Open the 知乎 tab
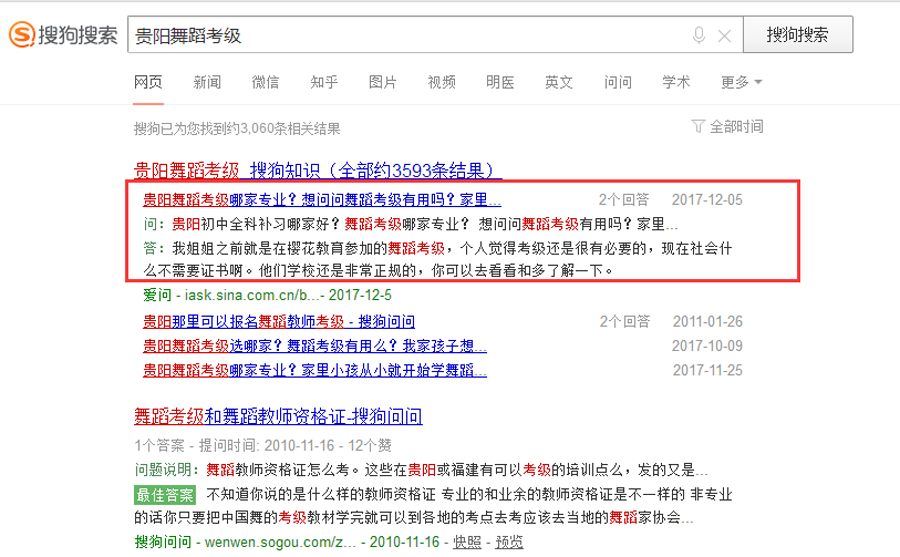The width and height of the screenshot is (900, 557). pos(324,82)
